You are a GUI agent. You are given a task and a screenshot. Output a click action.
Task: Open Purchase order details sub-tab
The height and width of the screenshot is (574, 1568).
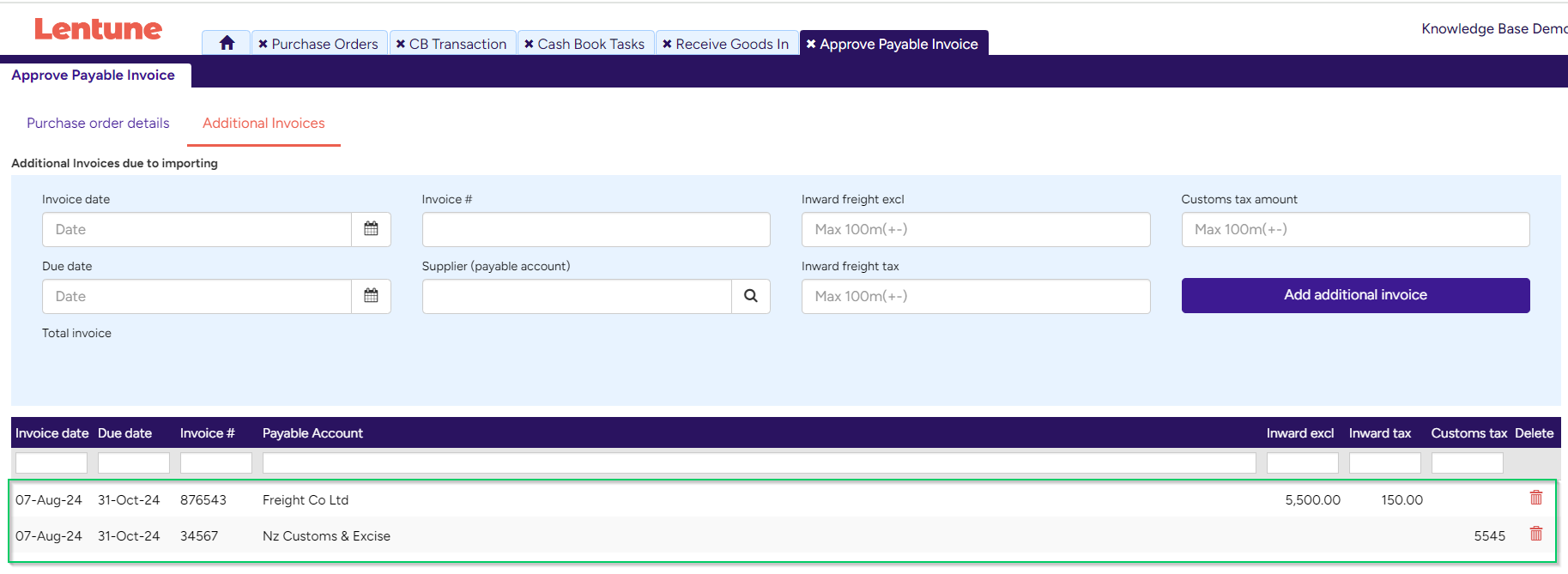tap(98, 123)
